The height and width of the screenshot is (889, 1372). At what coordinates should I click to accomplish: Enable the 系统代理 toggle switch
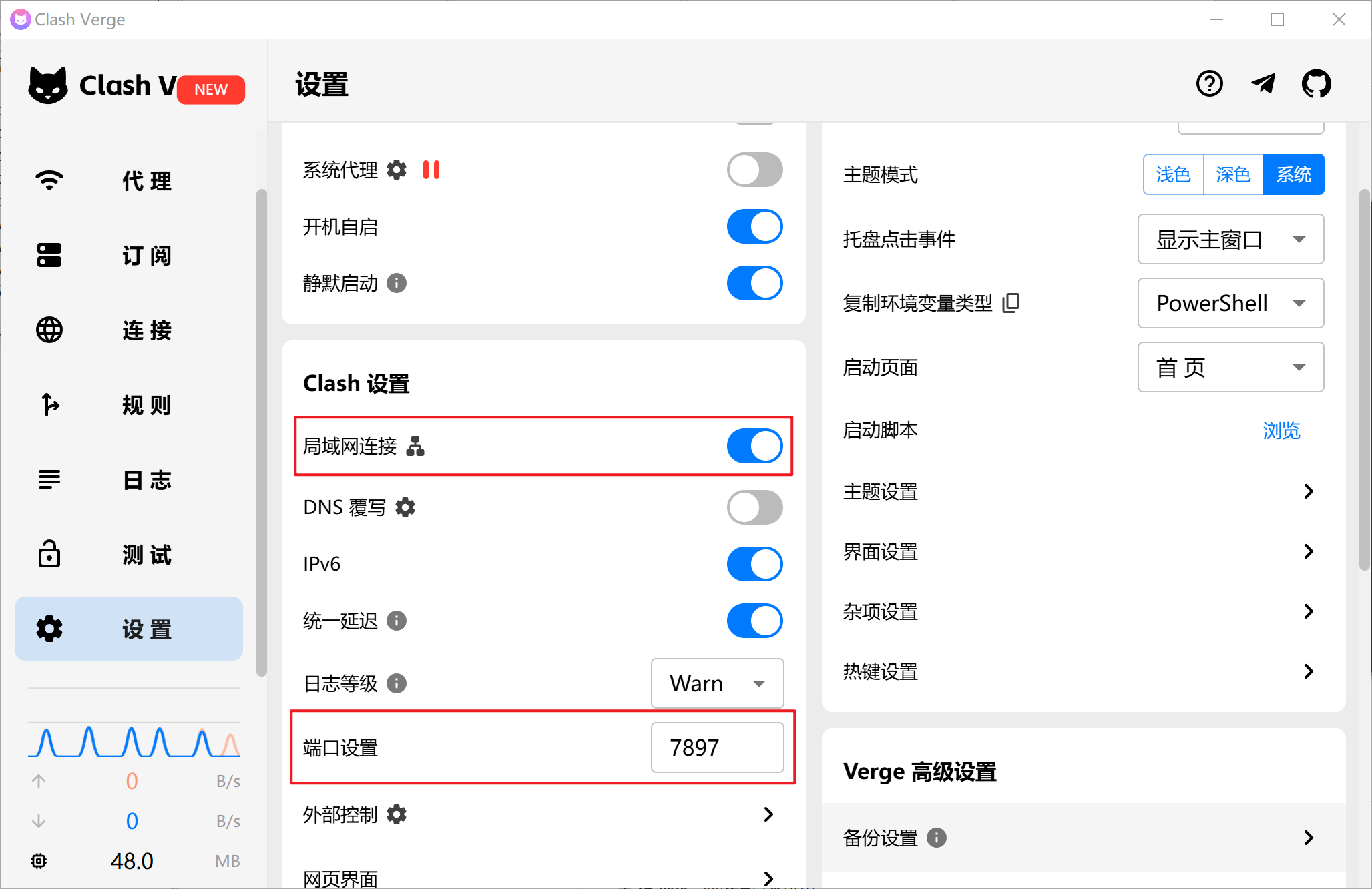pos(754,170)
